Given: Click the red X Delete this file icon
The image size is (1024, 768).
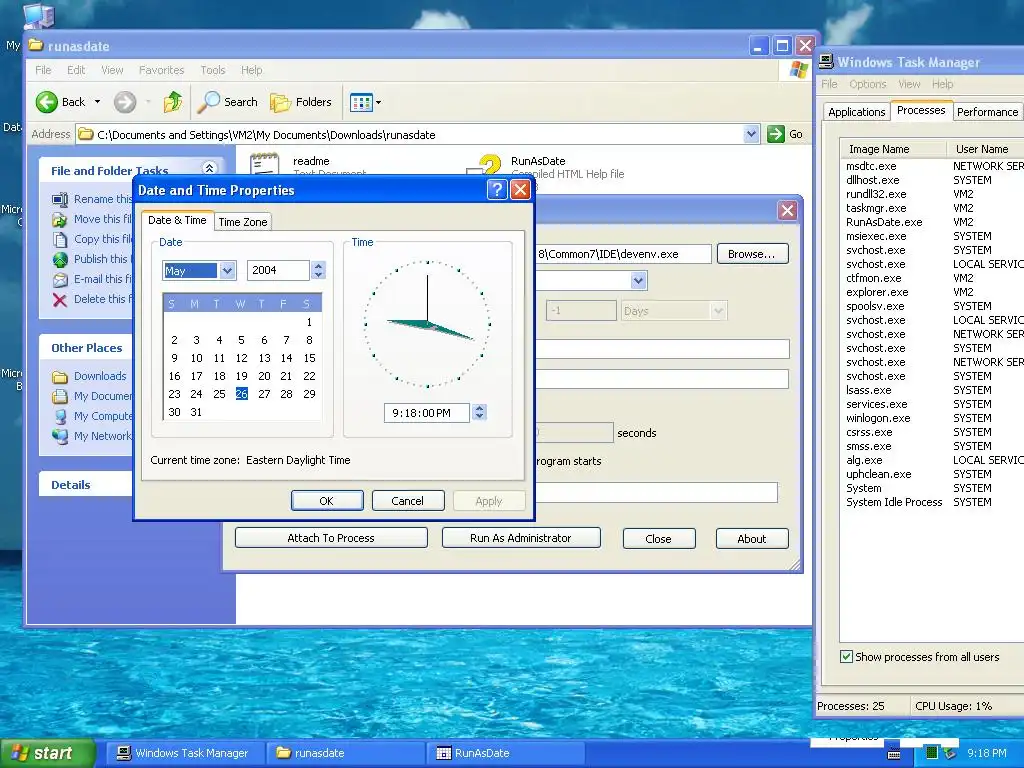Looking at the screenshot, I should 60,300.
